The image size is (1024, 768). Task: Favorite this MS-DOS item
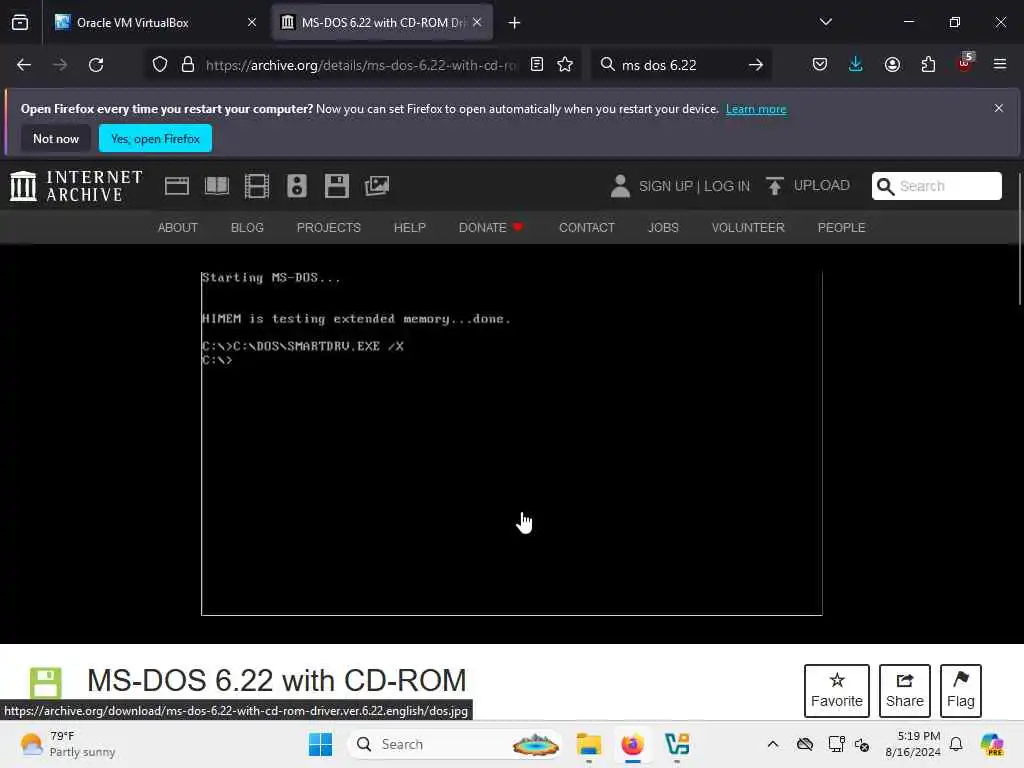(x=837, y=691)
